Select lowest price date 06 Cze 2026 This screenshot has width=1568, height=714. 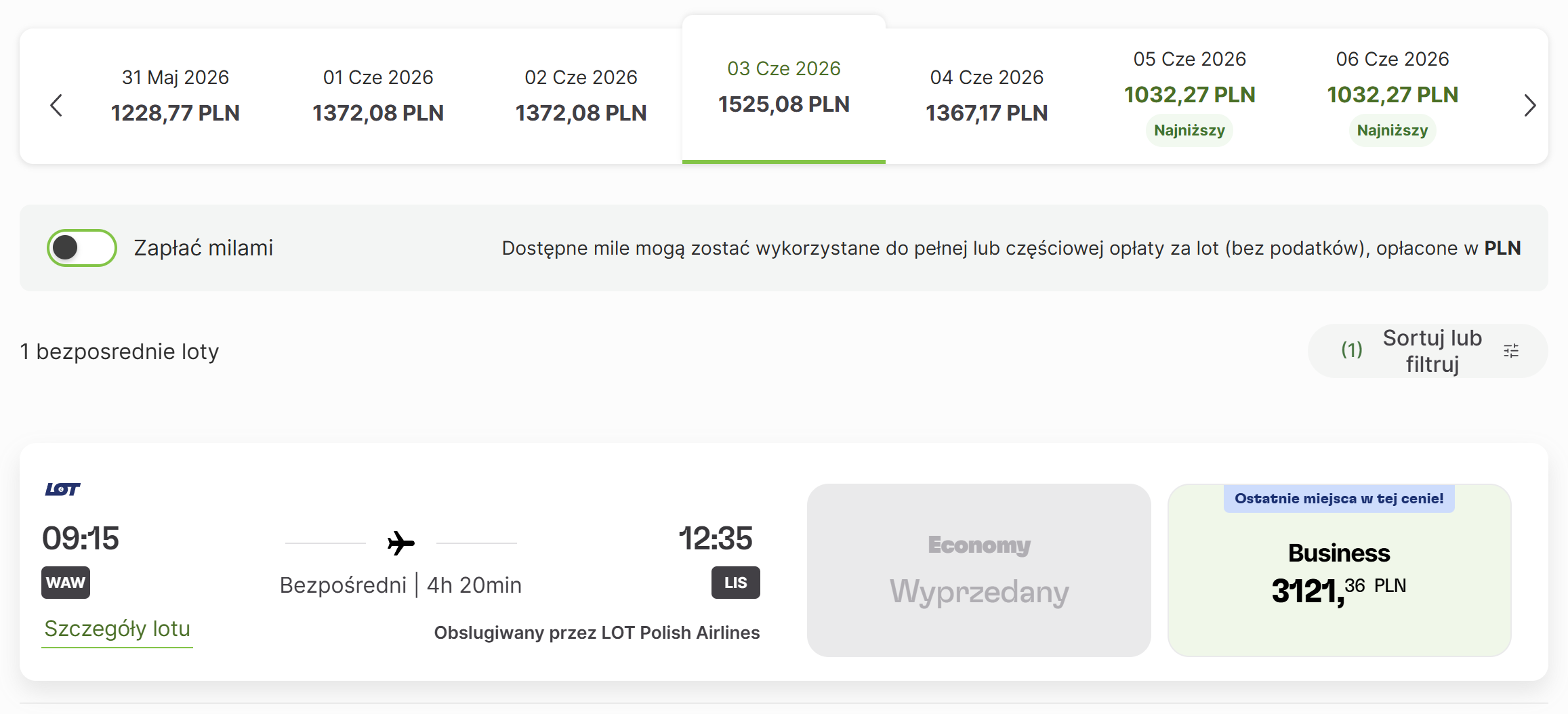1392,96
